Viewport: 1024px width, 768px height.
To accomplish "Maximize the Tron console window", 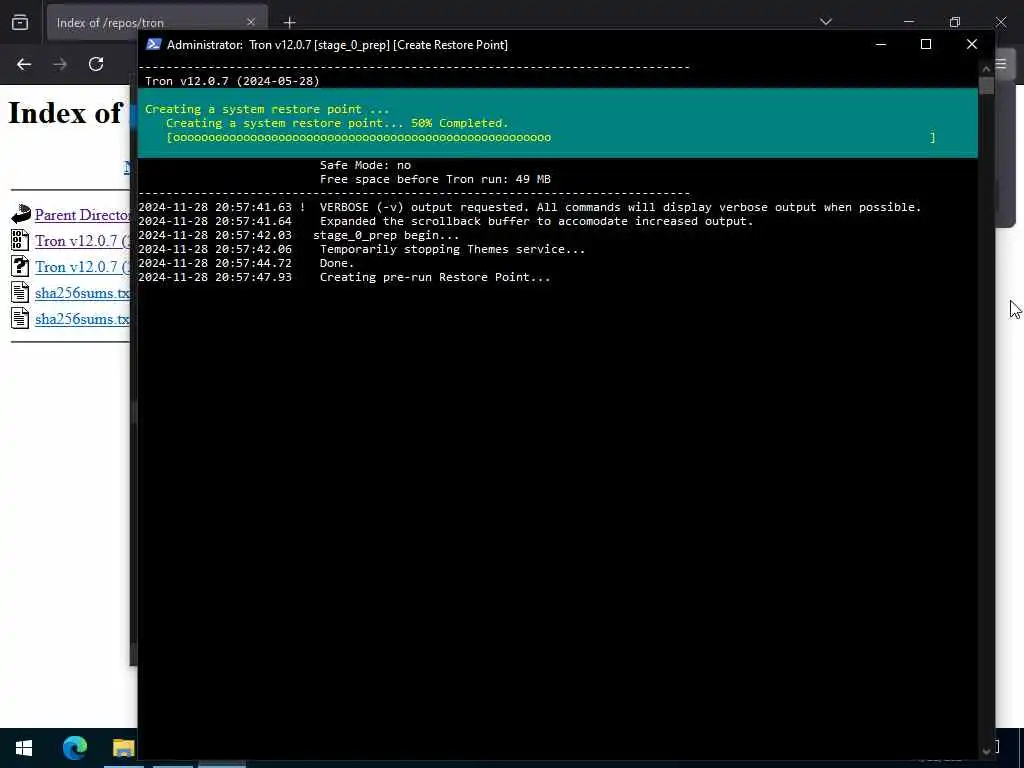I will [925, 44].
